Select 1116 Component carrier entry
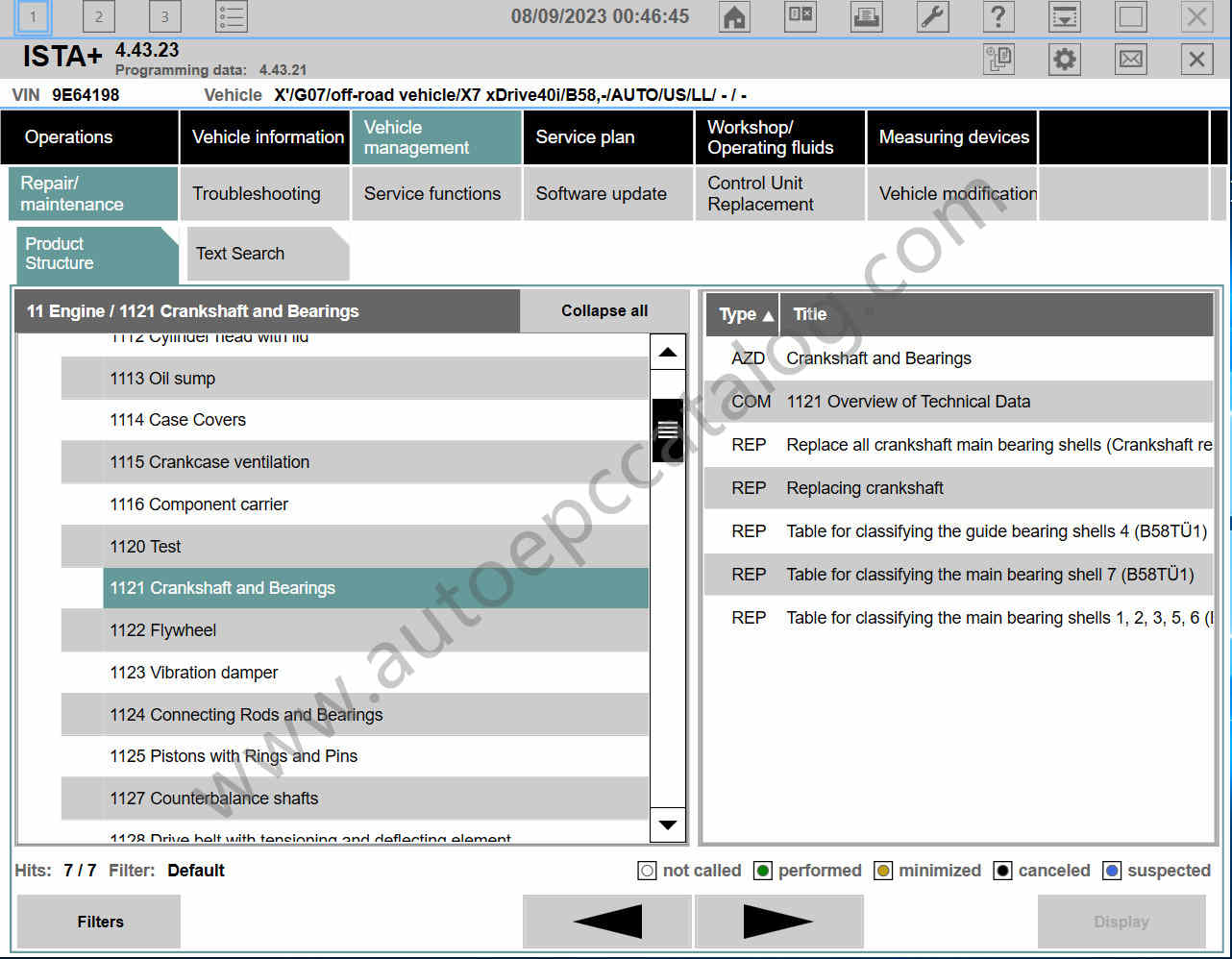 [x=355, y=504]
